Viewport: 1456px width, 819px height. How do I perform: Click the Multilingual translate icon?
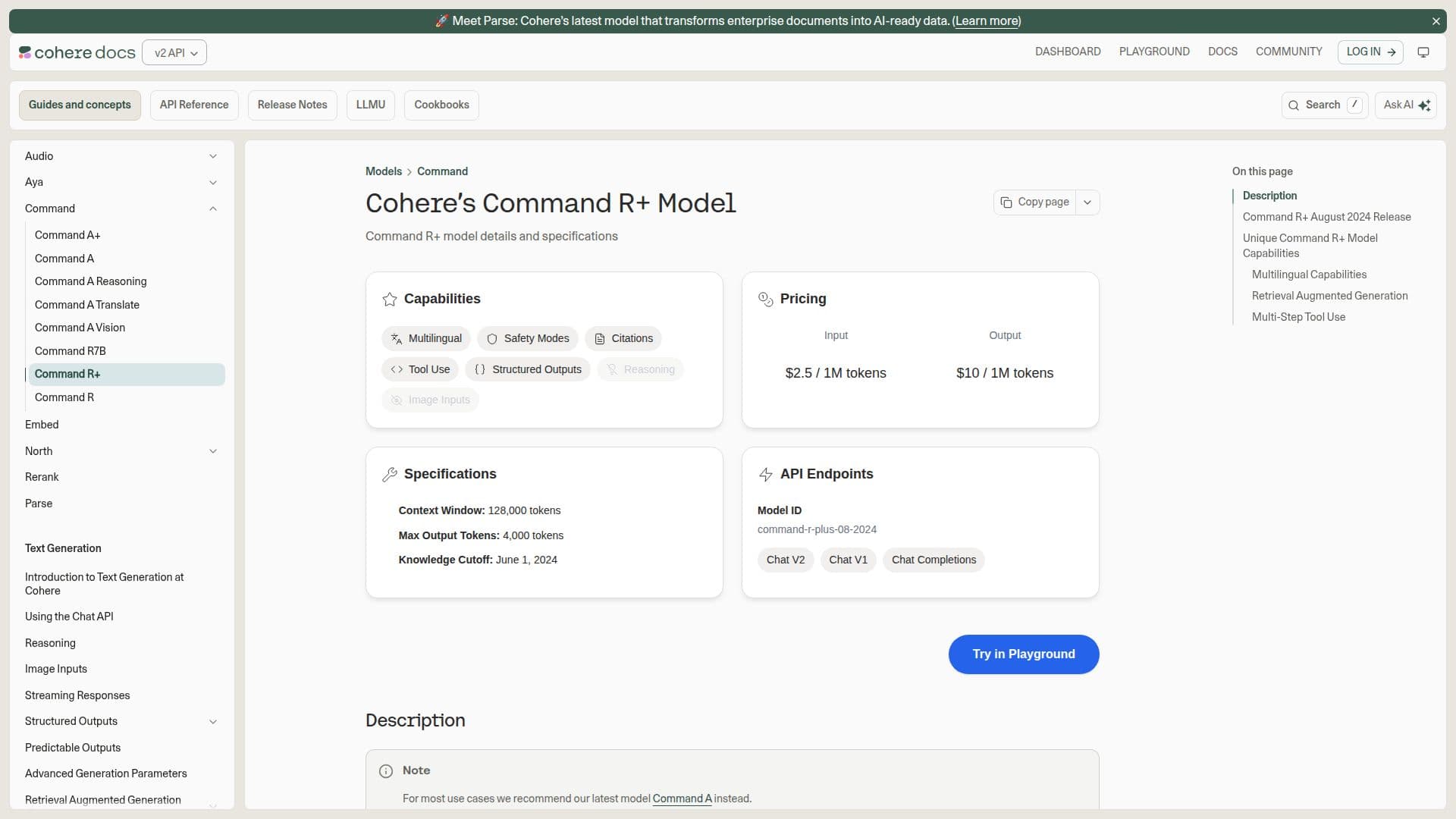[397, 339]
